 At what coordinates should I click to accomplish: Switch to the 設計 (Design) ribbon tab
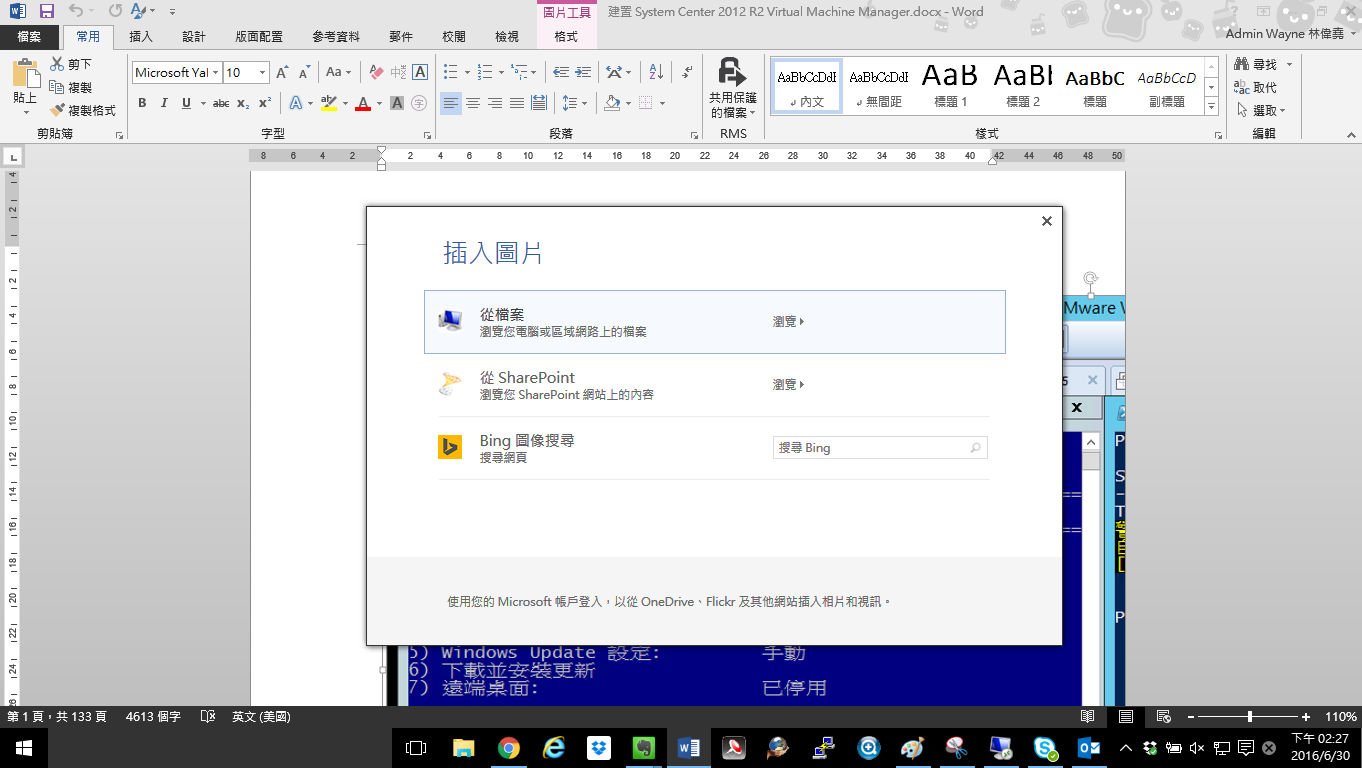tap(194, 37)
